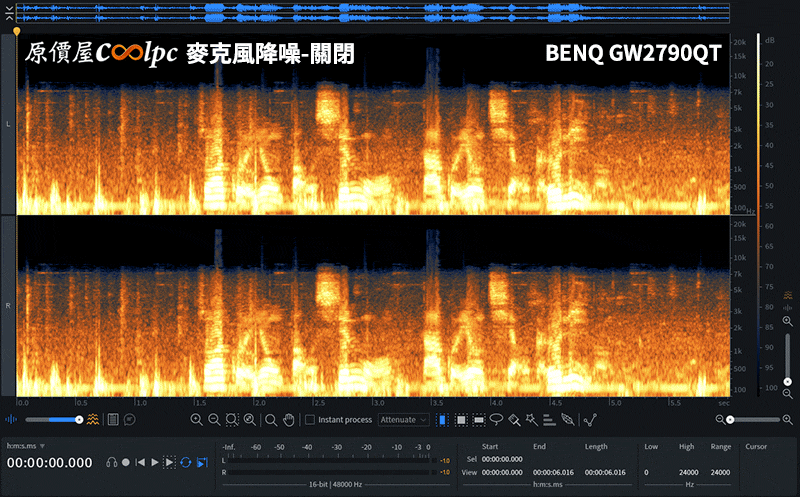Viewport: 800px width, 497px height.
Task: Select the Frequency selection tool
Action: tap(479, 420)
